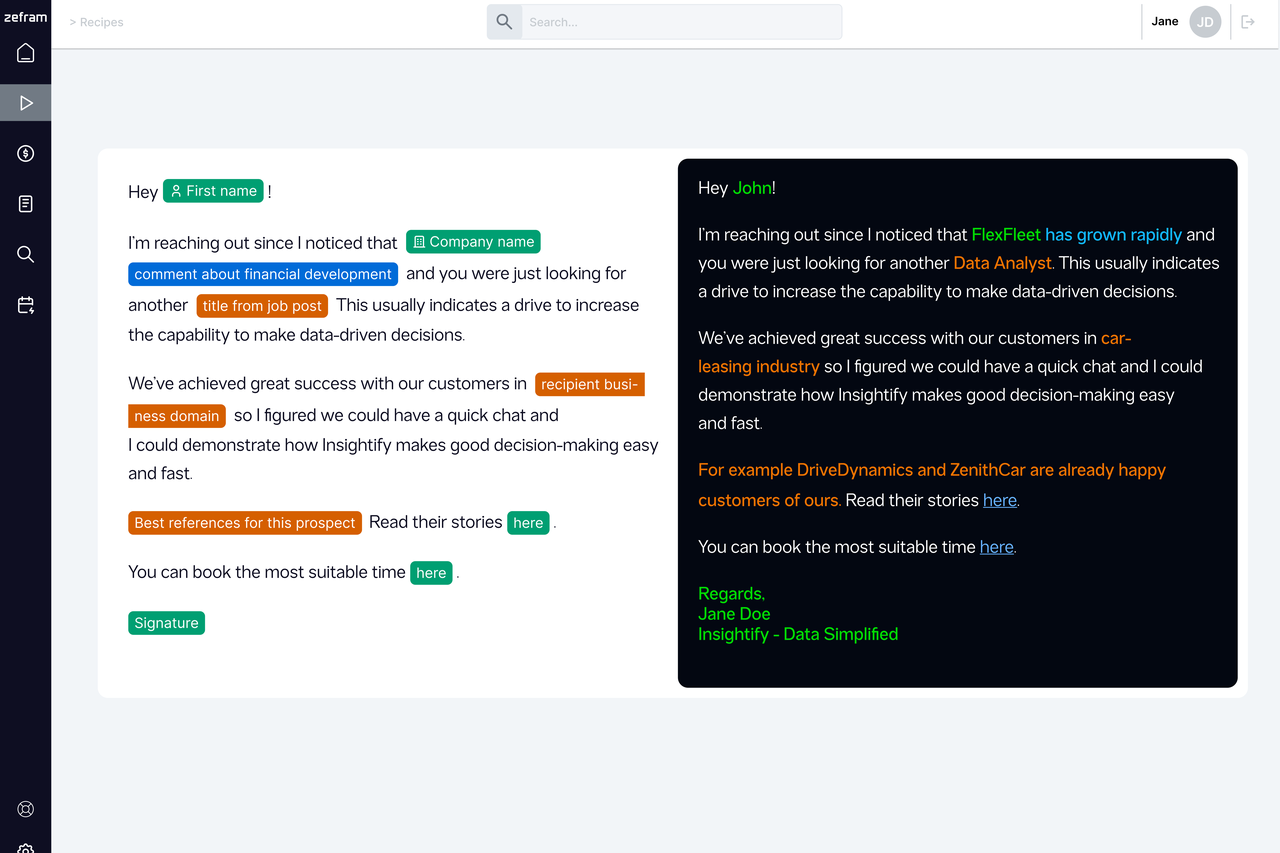Click green 'here' tag after Read their stories
Viewport: 1280px width, 853px height.
(528, 523)
